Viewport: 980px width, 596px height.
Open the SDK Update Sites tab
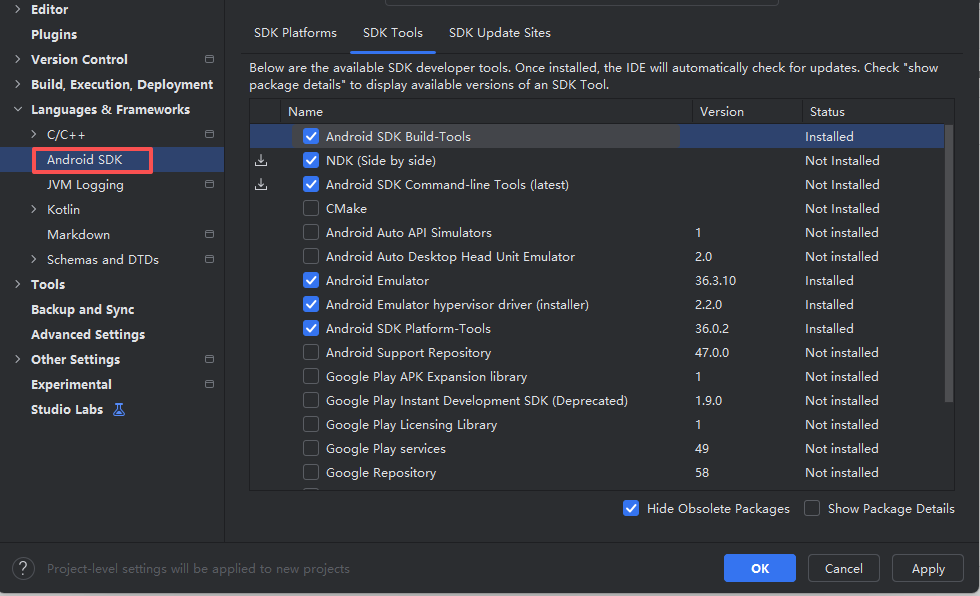pos(499,33)
